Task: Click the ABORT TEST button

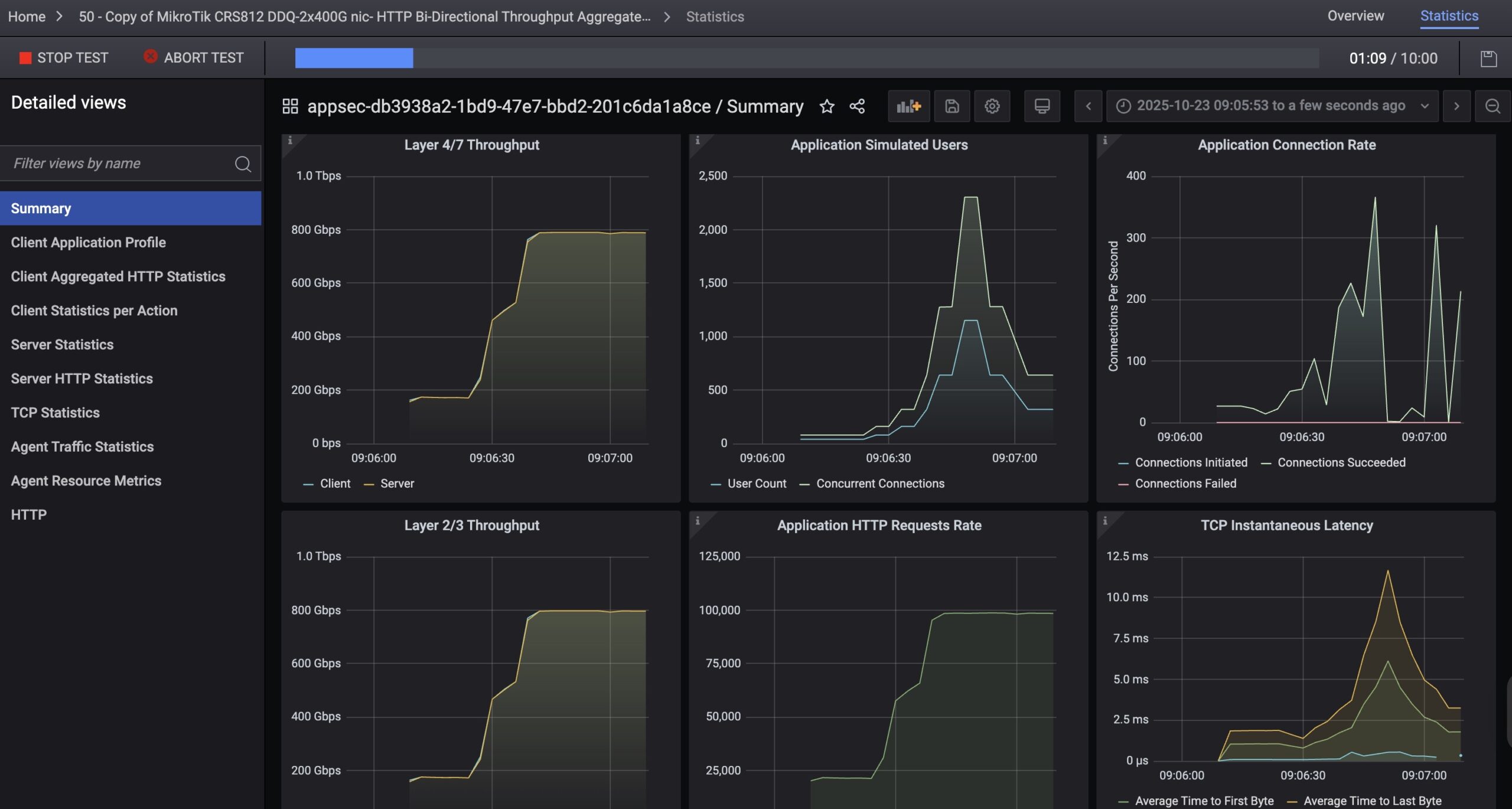Action: coord(194,58)
